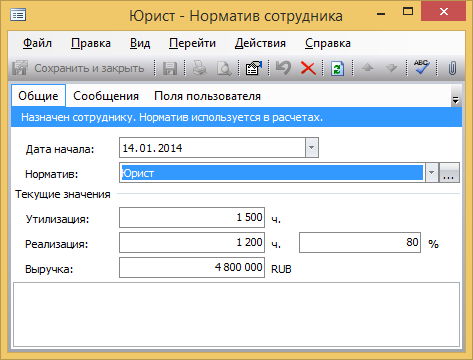Maximize the Норматив сотрудника window

coord(408,12)
